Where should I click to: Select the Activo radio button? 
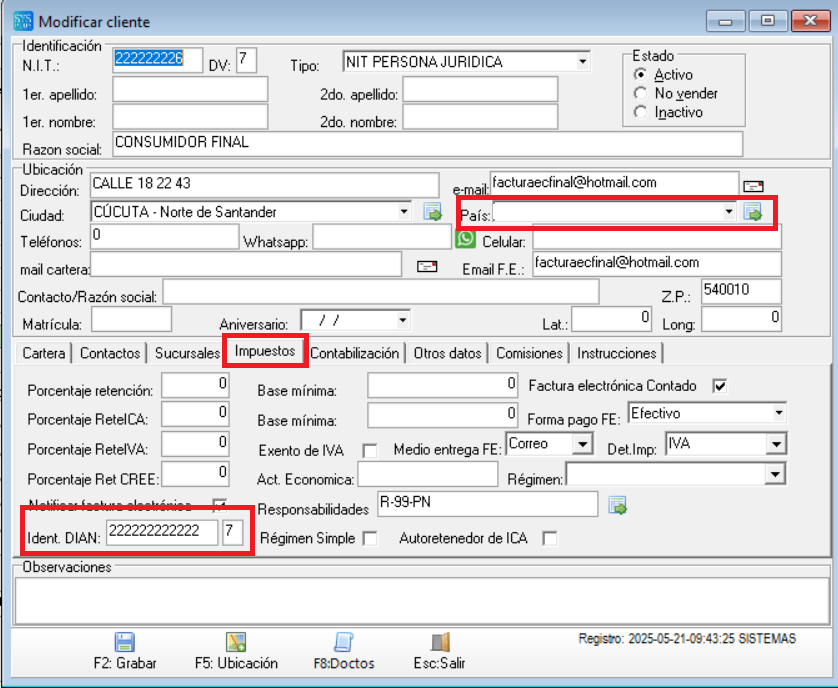click(x=640, y=74)
